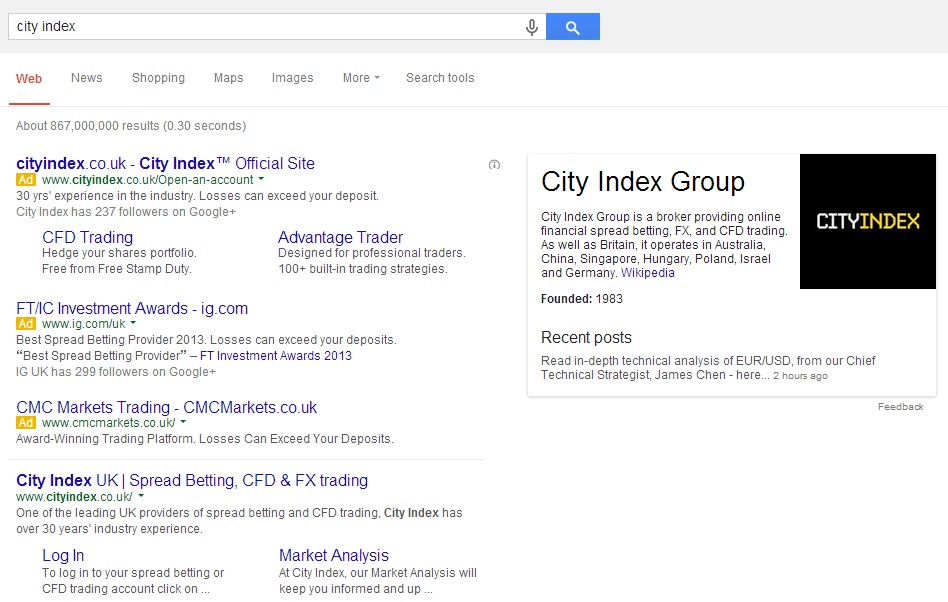Viewport: 948px width, 602px height.
Task: Click the Ad badge on the cmcmarkets listing
Action: 26,423
